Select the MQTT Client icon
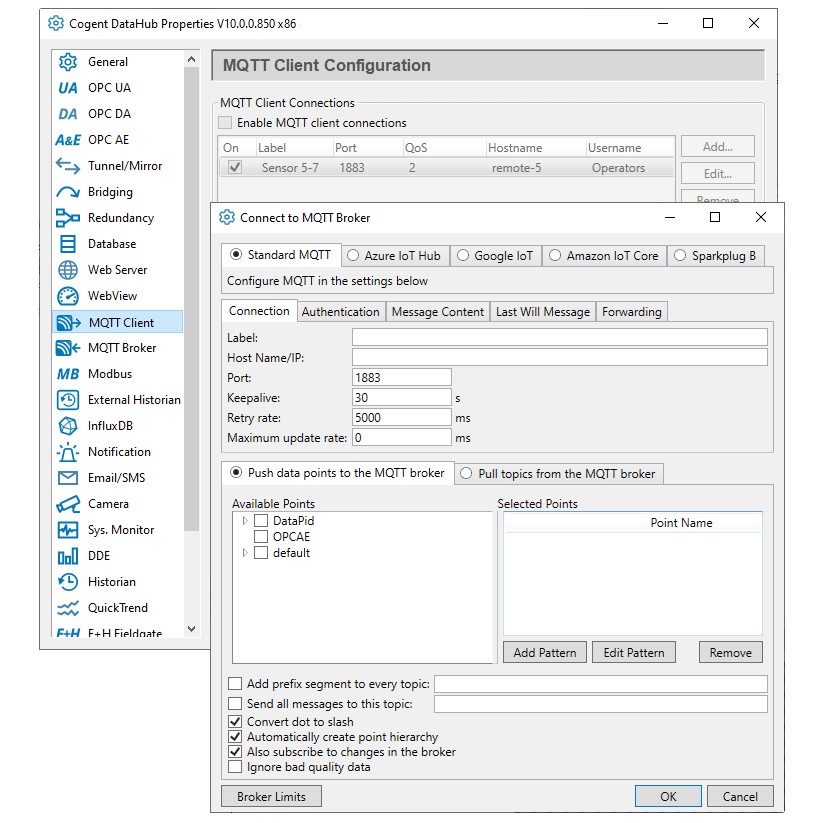This screenshot has height=823, width=825. click(x=68, y=323)
